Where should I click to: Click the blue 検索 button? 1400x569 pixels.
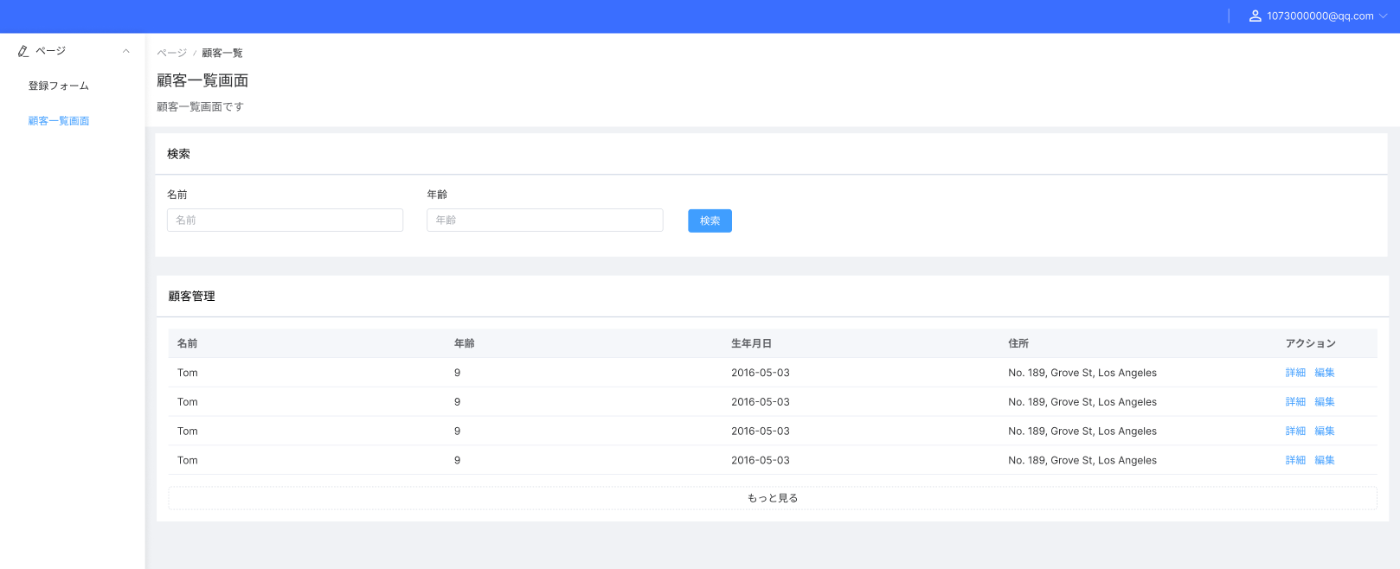pos(710,220)
